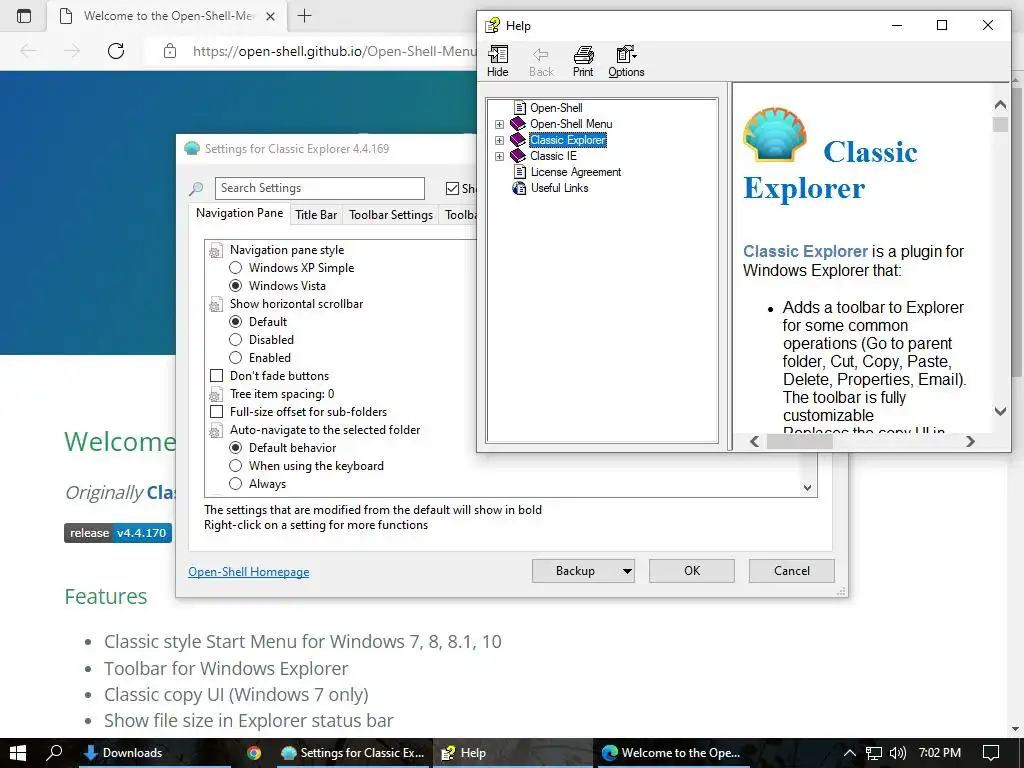Select the Open-Shell page icon in Help tree
The width and height of the screenshot is (1024, 768).
(x=520, y=108)
